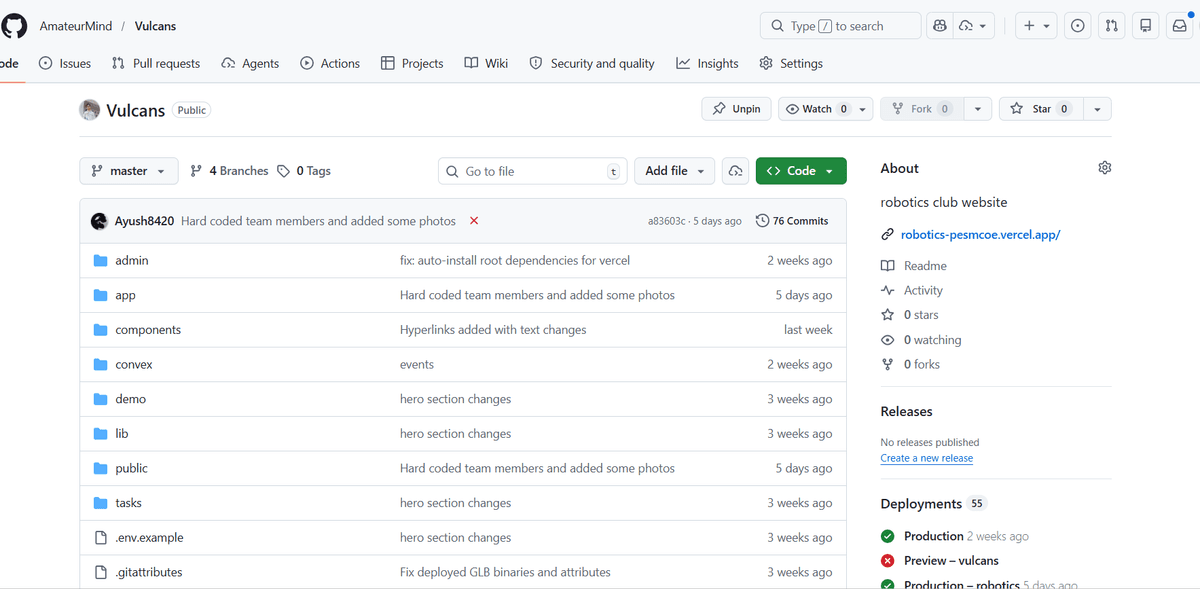Click the failed status X on latest commit
1200x589 pixels.
[x=474, y=221]
